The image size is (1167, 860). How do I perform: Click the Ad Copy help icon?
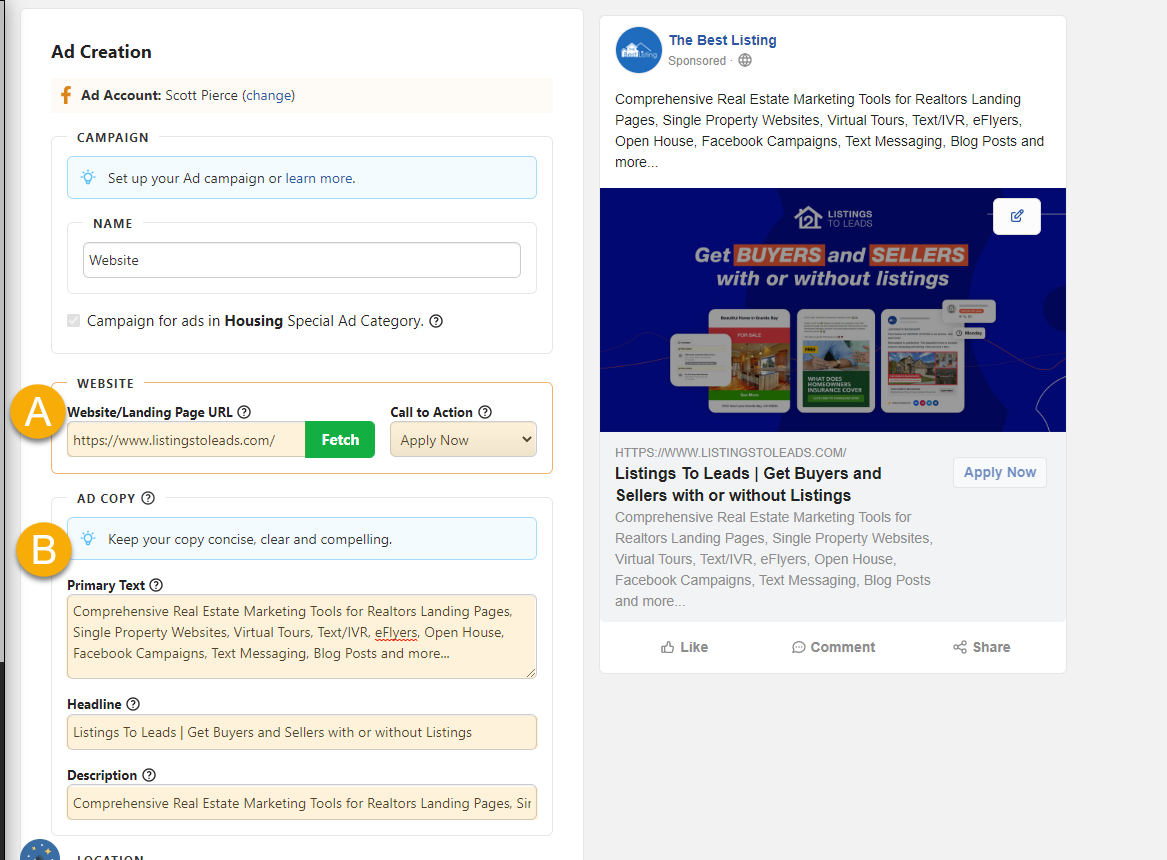click(148, 498)
